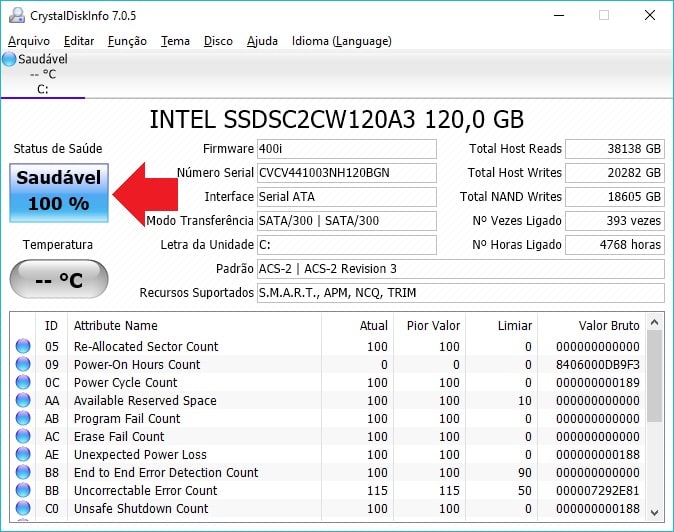Click the Firmware field showing 400i
The image size is (674, 532).
(x=347, y=149)
